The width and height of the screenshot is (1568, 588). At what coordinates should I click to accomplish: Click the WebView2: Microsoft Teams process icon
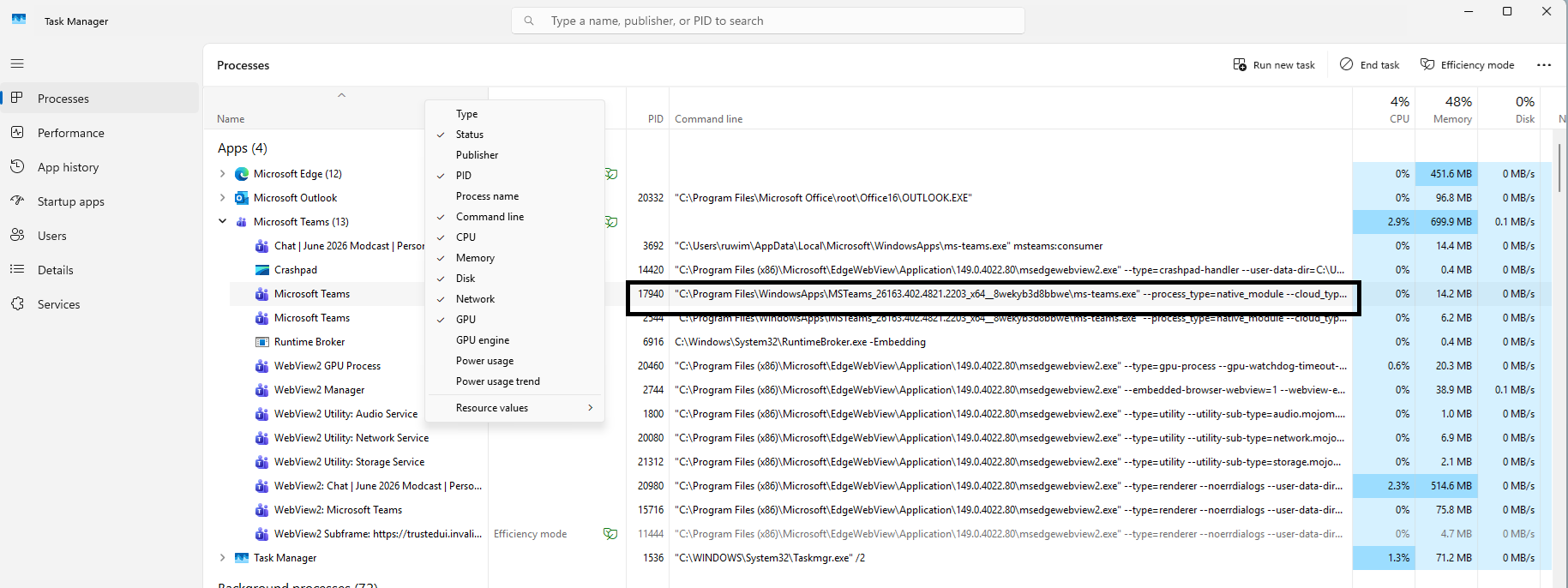262,510
